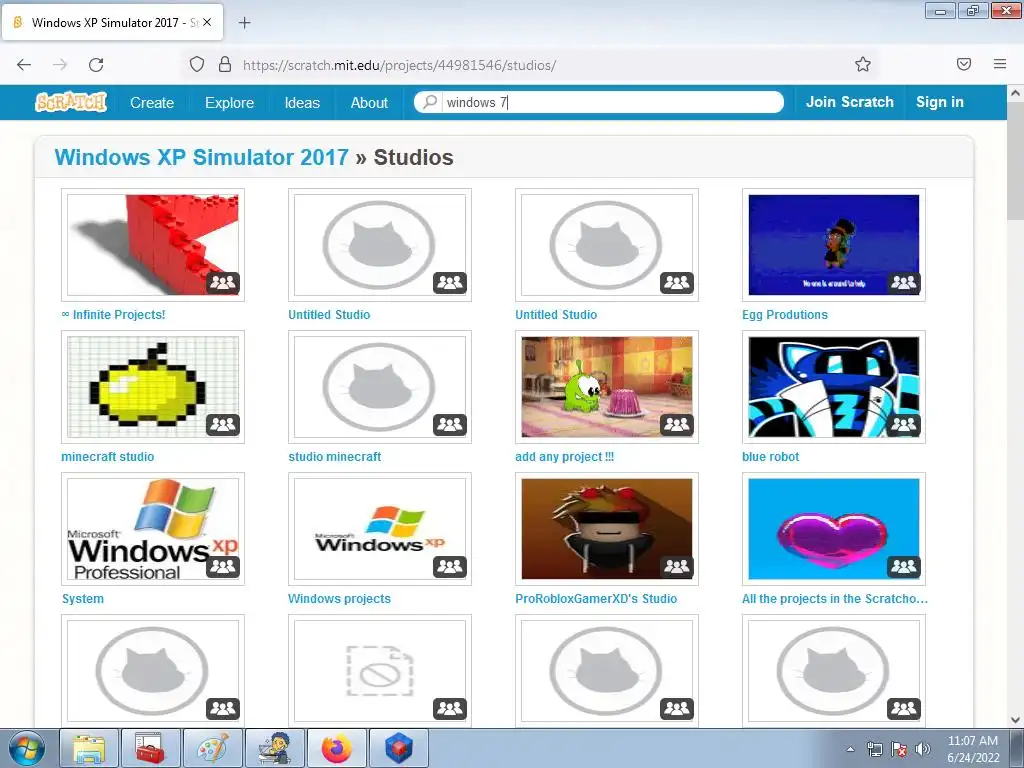Screen dimensions: 1024x768
Task: Click the Windows XP Professional thumbnail
Action: 153,529
